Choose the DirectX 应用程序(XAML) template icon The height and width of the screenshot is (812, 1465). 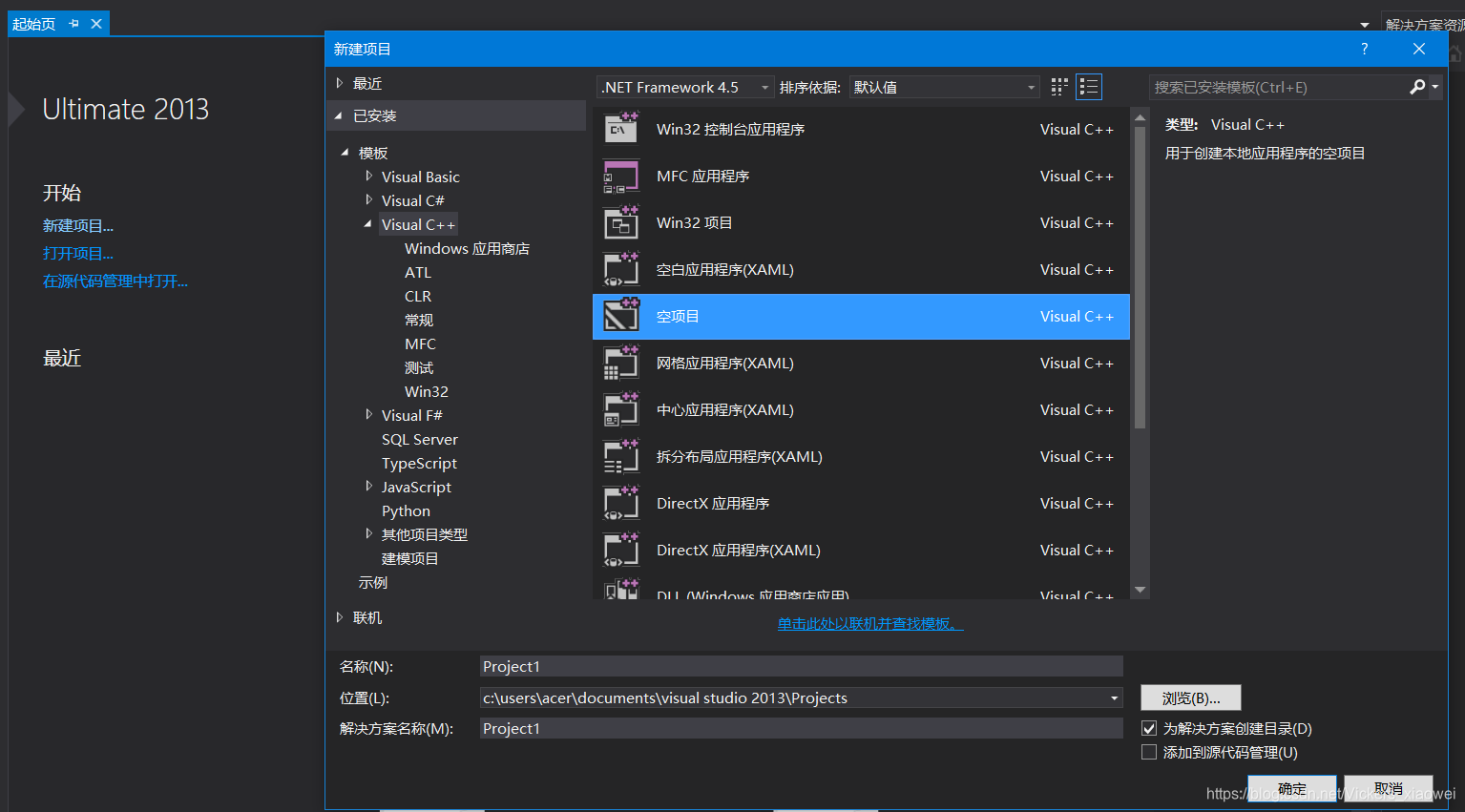621,550
